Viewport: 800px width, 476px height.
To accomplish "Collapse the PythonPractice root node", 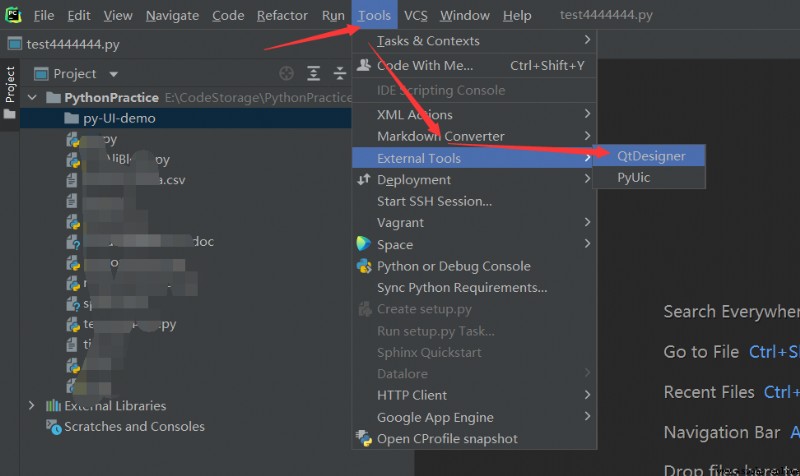I will point(32,97).
